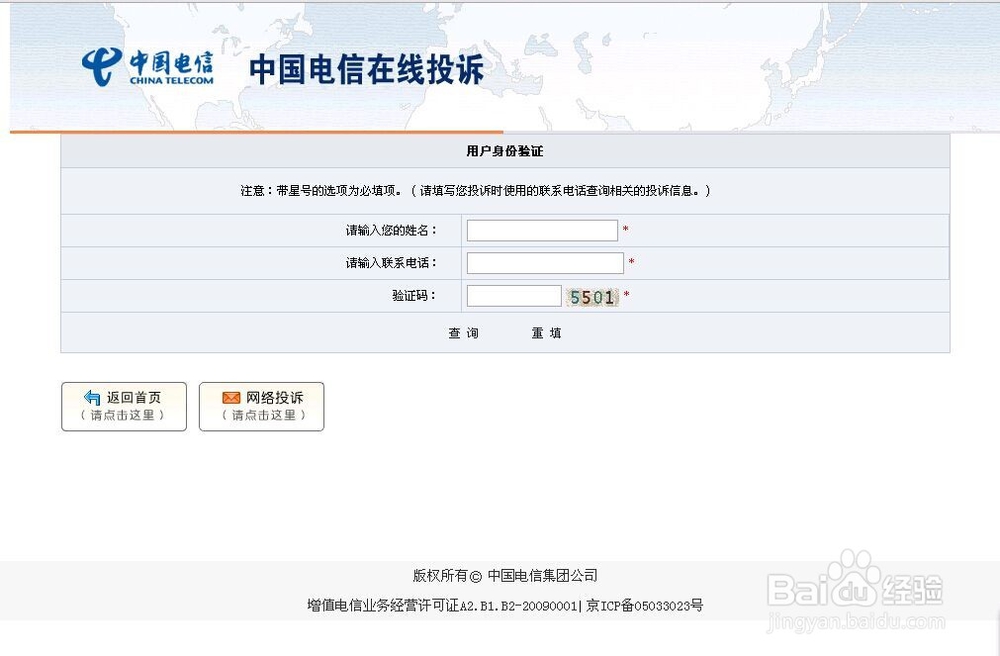Click inside the verification code input box

tap(513, 295)
